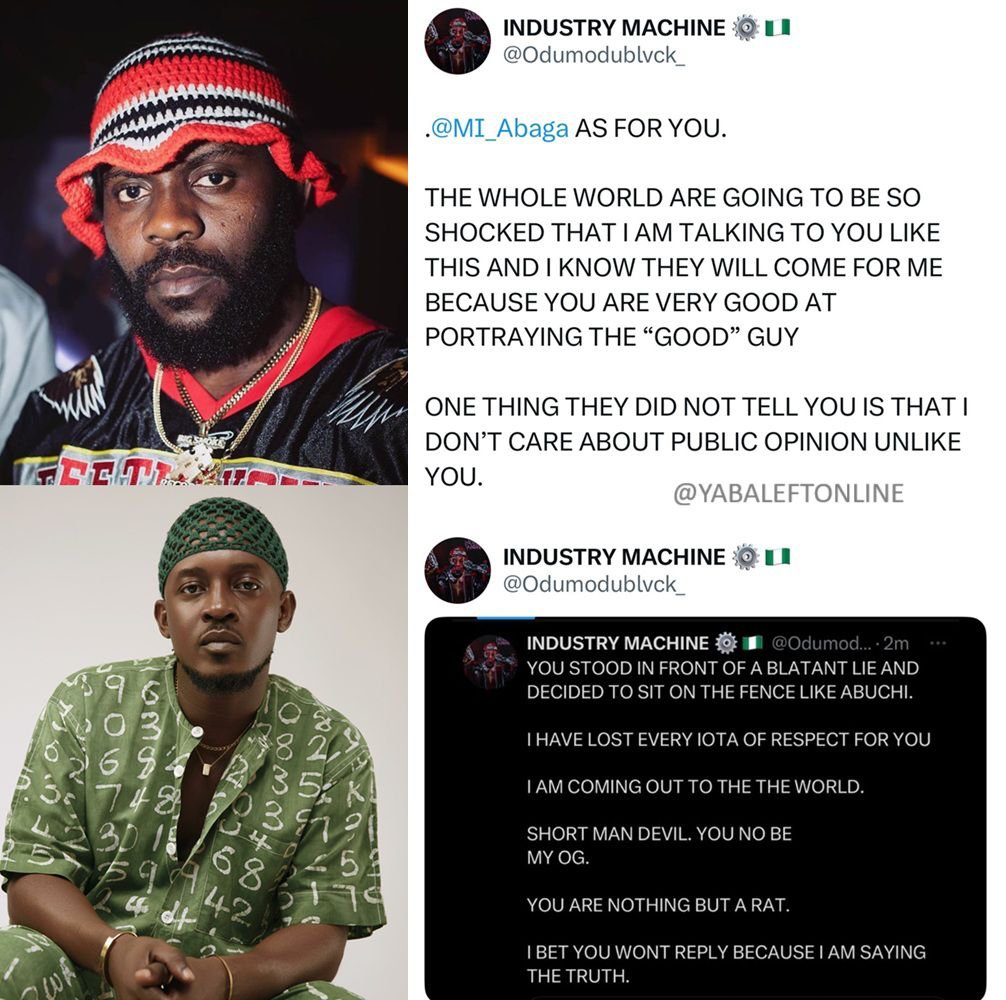Click the Nigerian flag emoji in top tweet header

click(778, 28)
